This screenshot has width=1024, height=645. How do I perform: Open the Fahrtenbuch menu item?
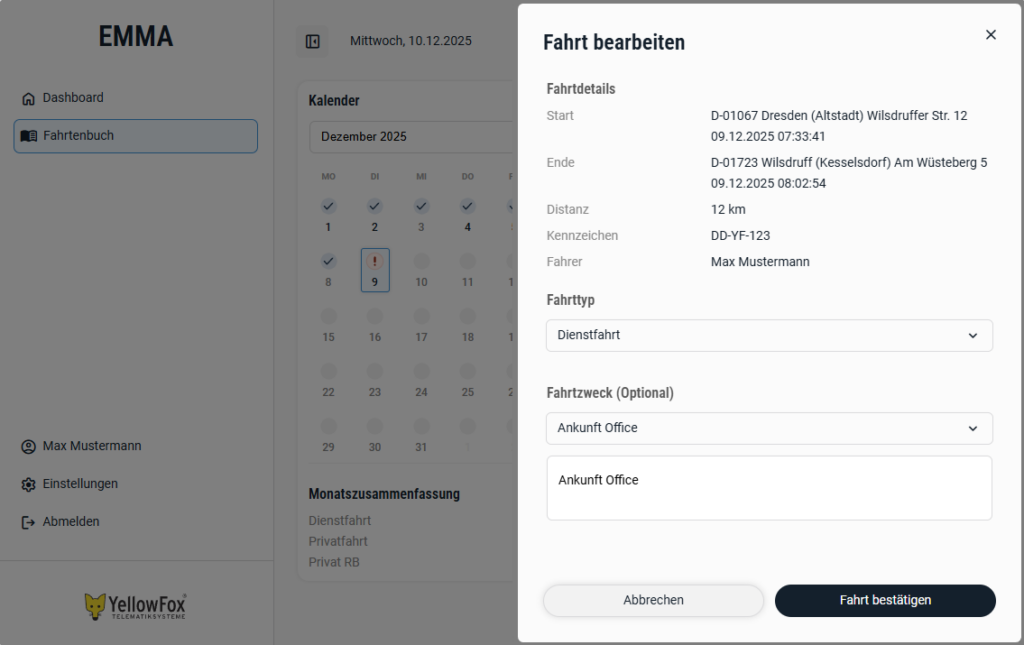pos(135,136)
